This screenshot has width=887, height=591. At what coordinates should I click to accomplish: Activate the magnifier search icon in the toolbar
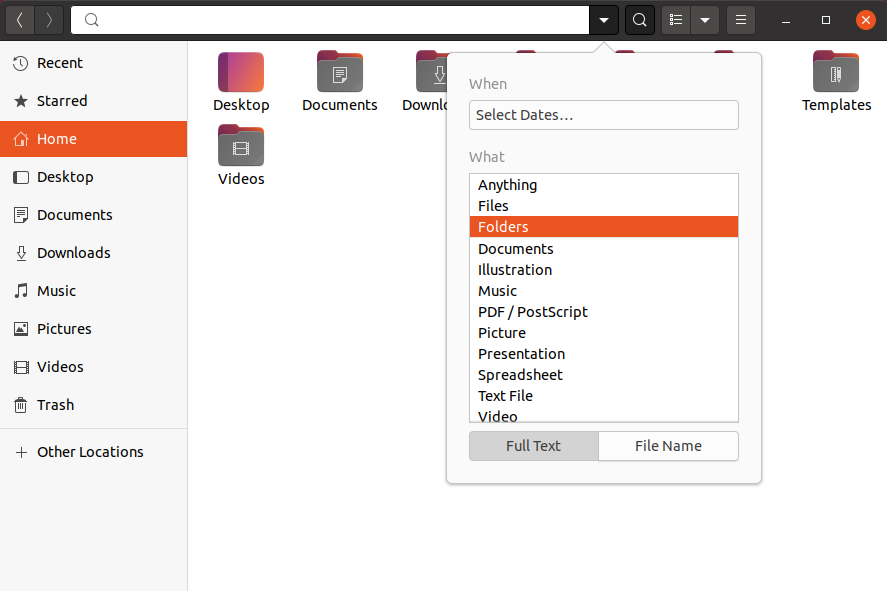639,19
